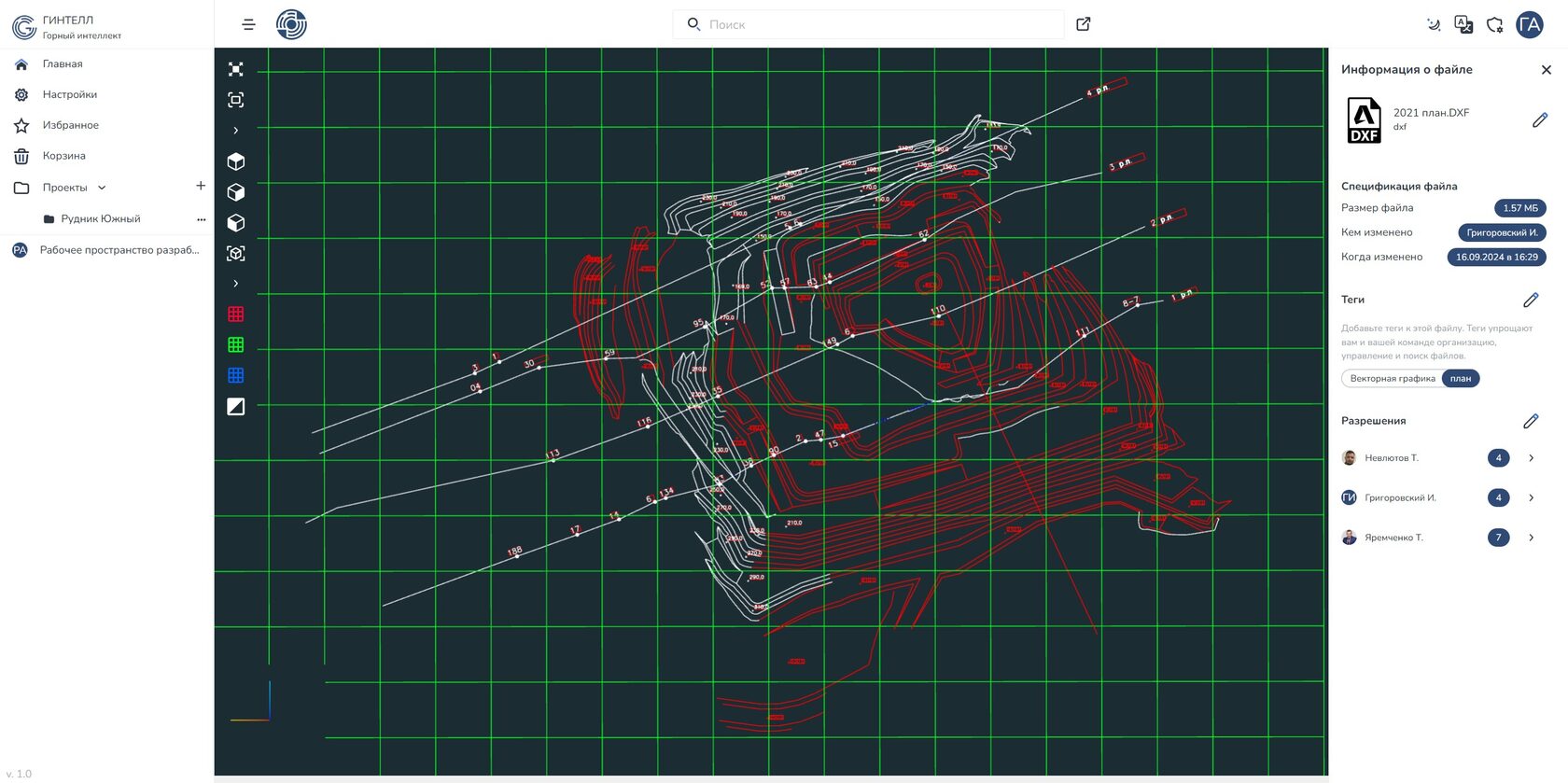The width and height of the screenshot is (1568, 783).
Task: Expand permissions chevron for Невлютов Т.
Action: 1532,458
